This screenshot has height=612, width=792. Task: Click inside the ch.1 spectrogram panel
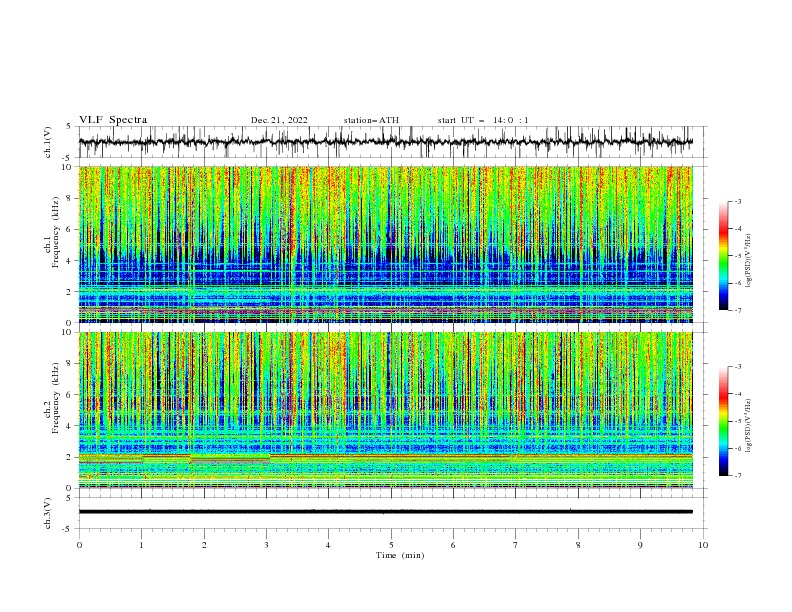tap(385, 244)
